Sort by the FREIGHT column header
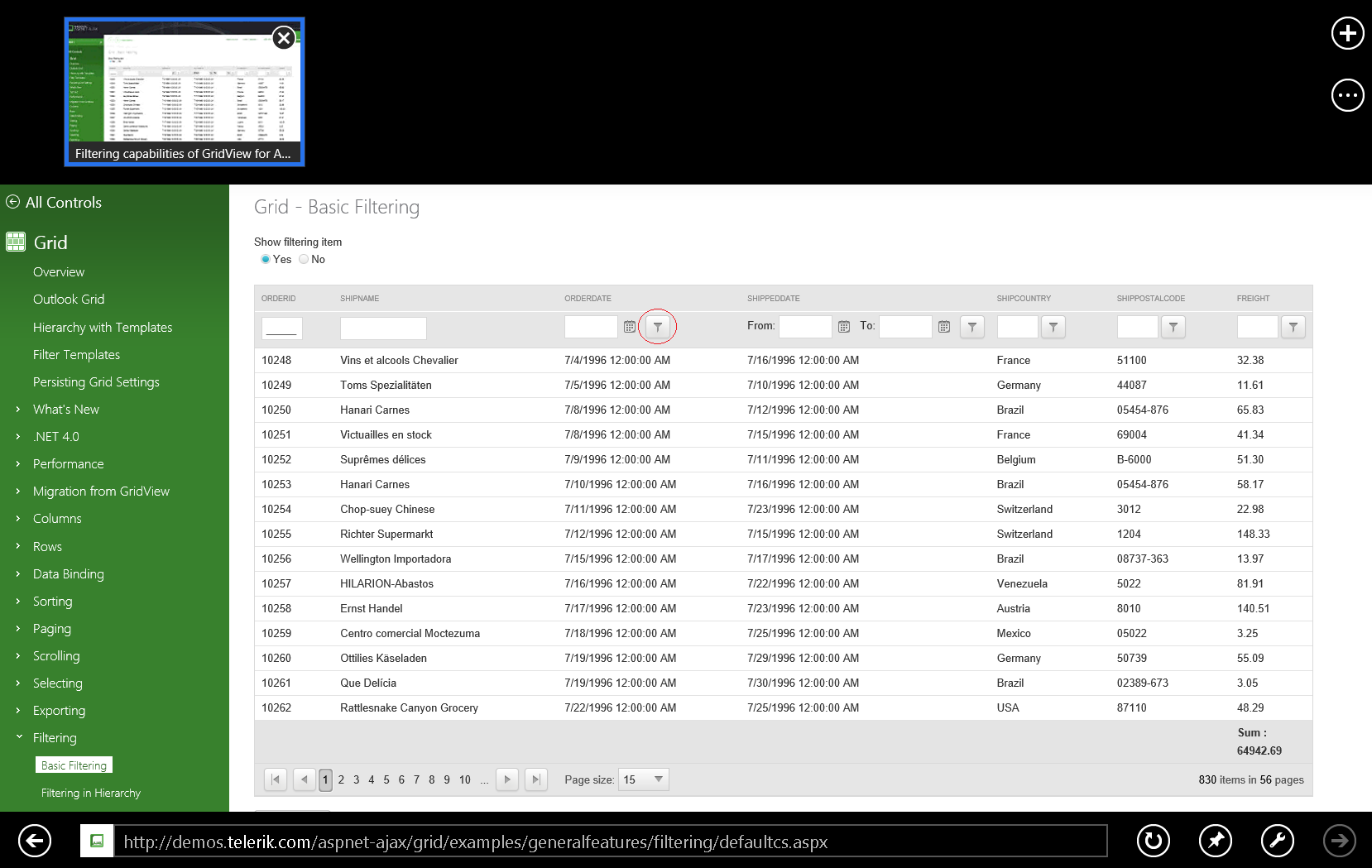1372x868 pixels. pos(1253,299)
